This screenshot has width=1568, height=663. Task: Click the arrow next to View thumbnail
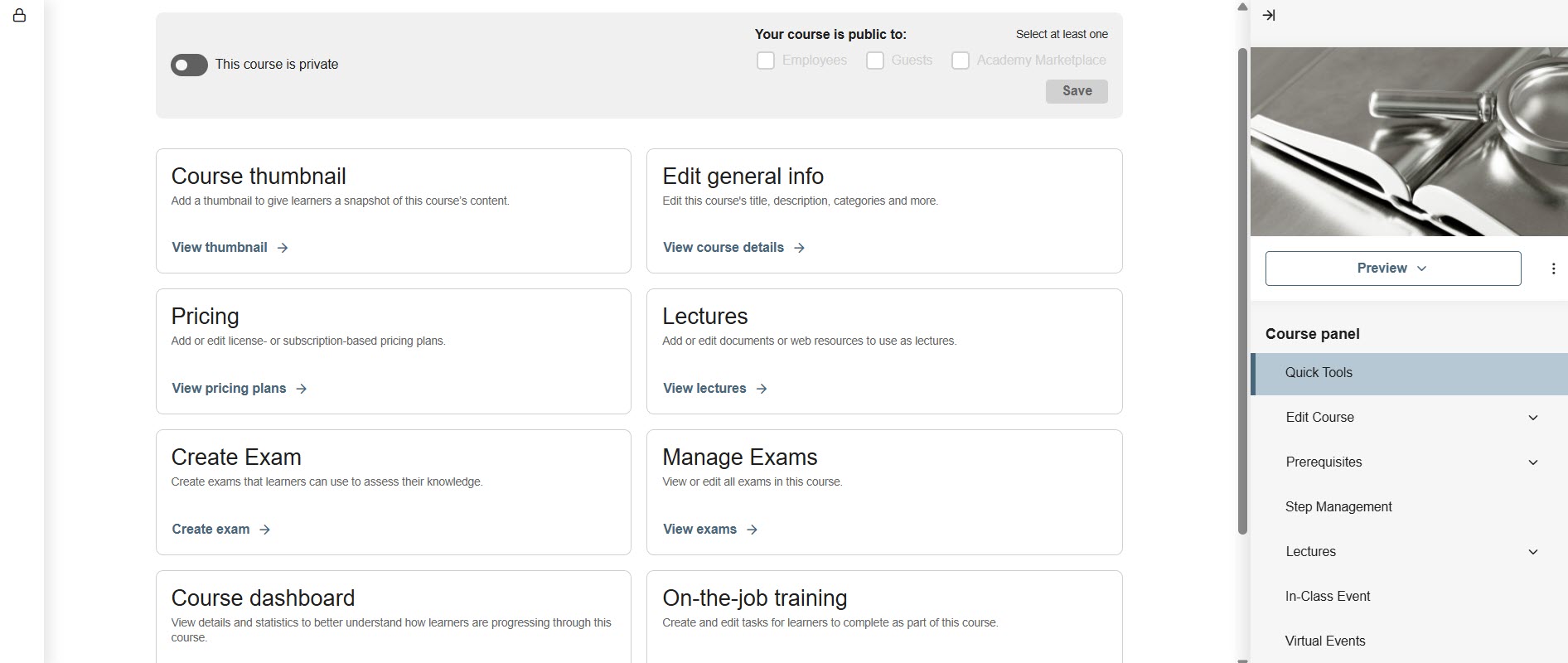283,248
